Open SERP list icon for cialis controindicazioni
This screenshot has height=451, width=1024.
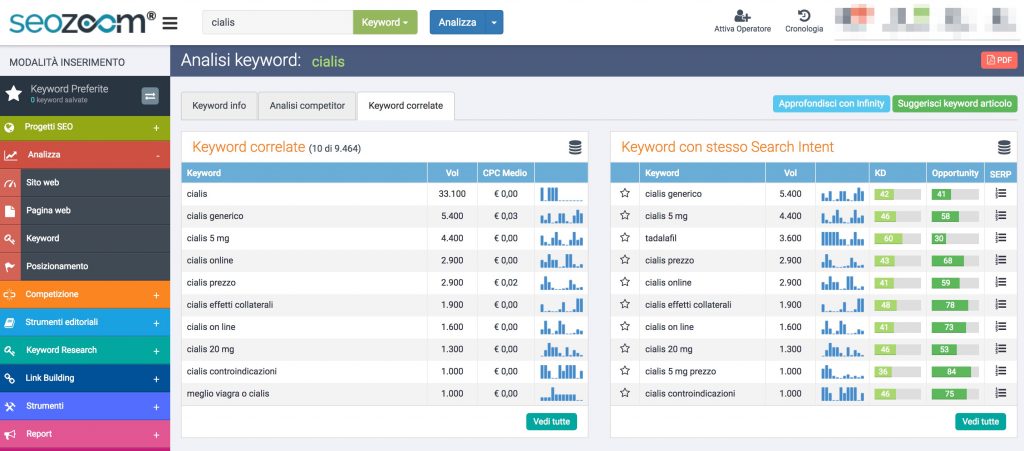(x=1000, y=393)
